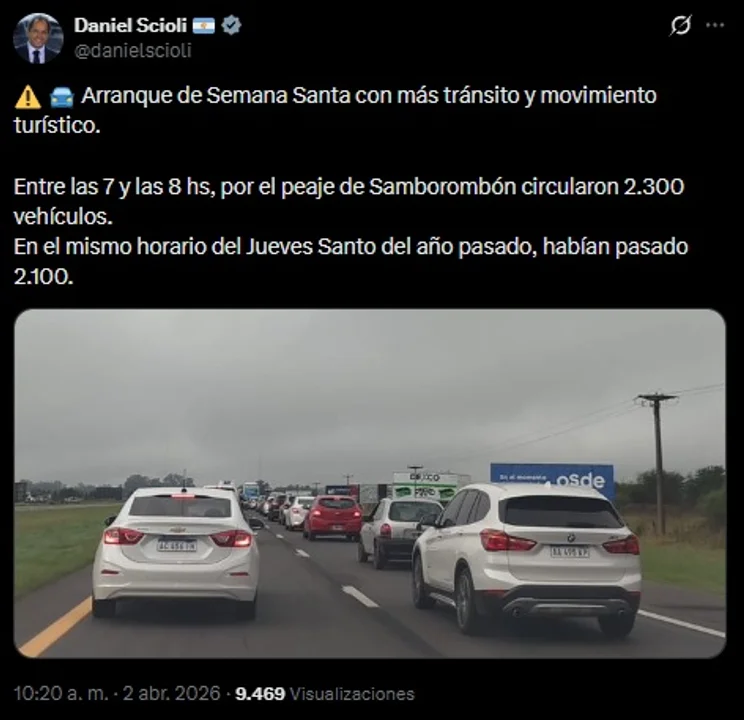Click the 10:20 a. m. timestamp
Screen dimensions: 744x720
point(61,693)
